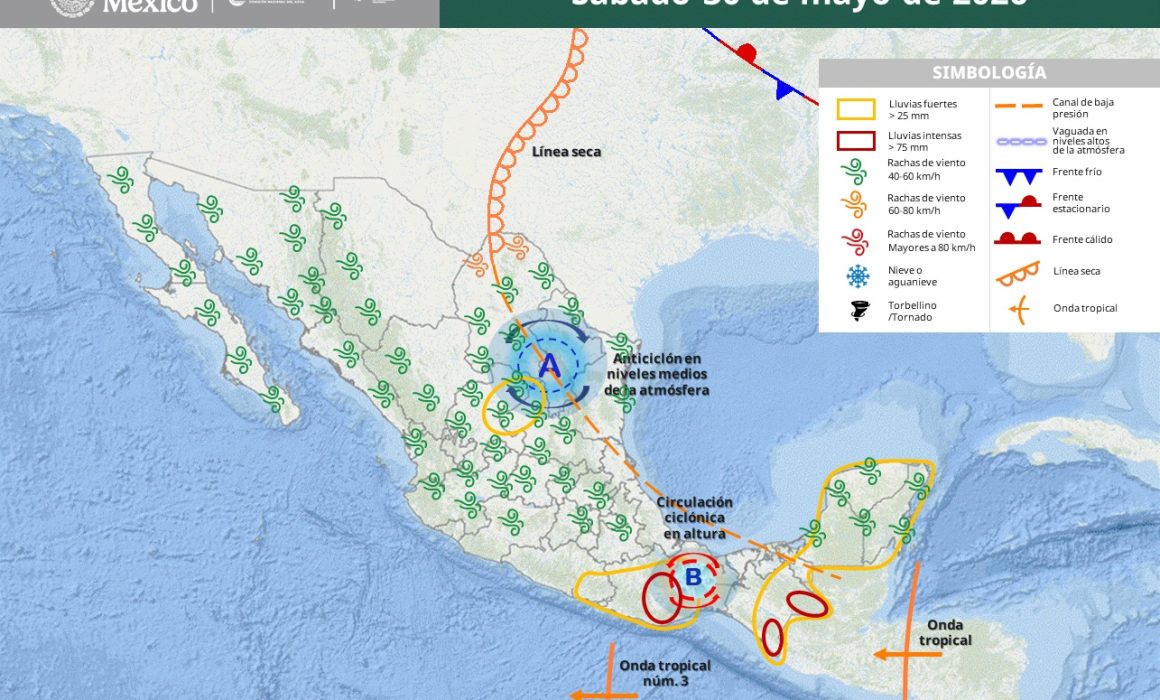The image size is (1160, 700).
Task: Click the yellow Lluvias fuertes legend rectangle
Action: coord(856,110)
